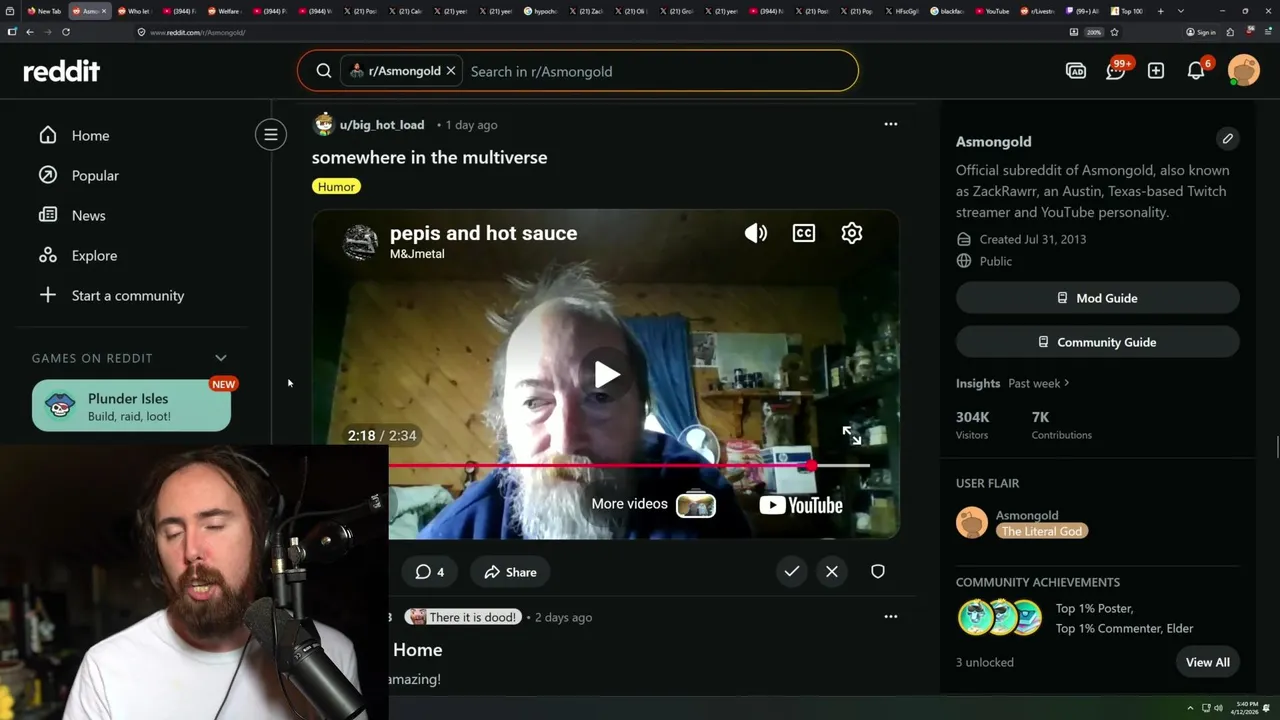Open the 4 comments button
The width and height of the screenshot is (1280, 720).
(x=430, y=572)
